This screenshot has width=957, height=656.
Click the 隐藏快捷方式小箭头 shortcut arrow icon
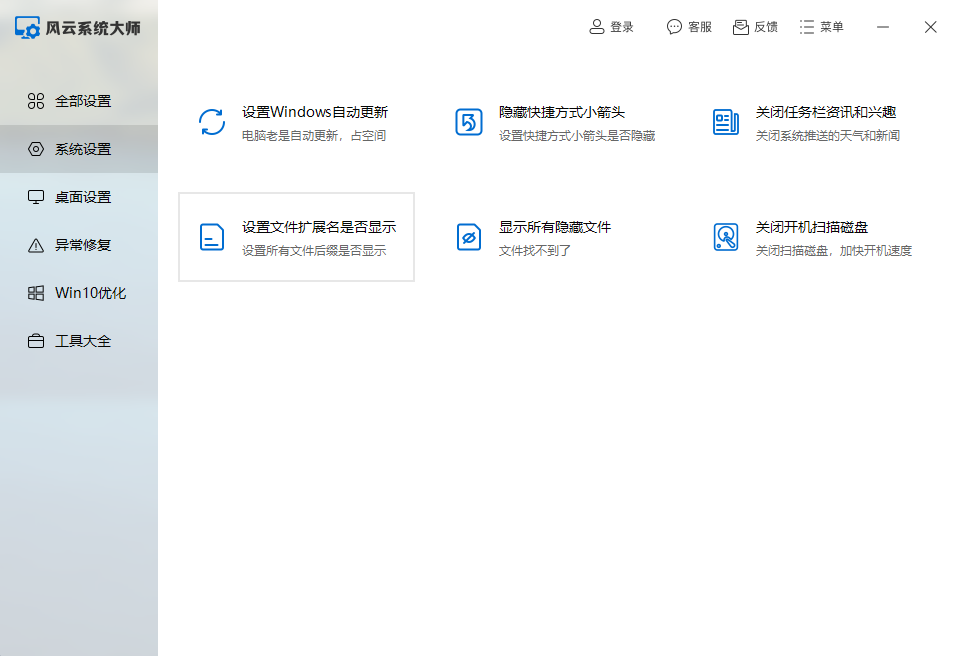(468, 121)
